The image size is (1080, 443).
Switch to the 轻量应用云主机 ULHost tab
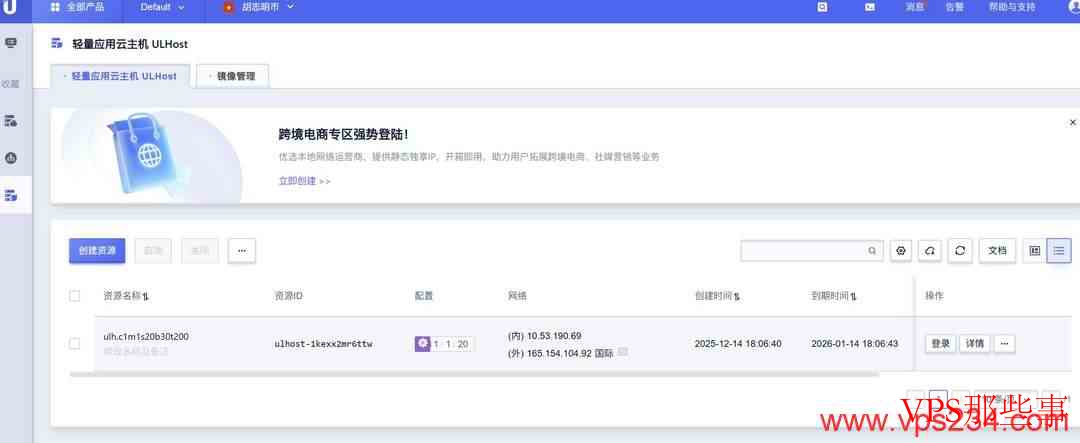[x=121, y=76]
